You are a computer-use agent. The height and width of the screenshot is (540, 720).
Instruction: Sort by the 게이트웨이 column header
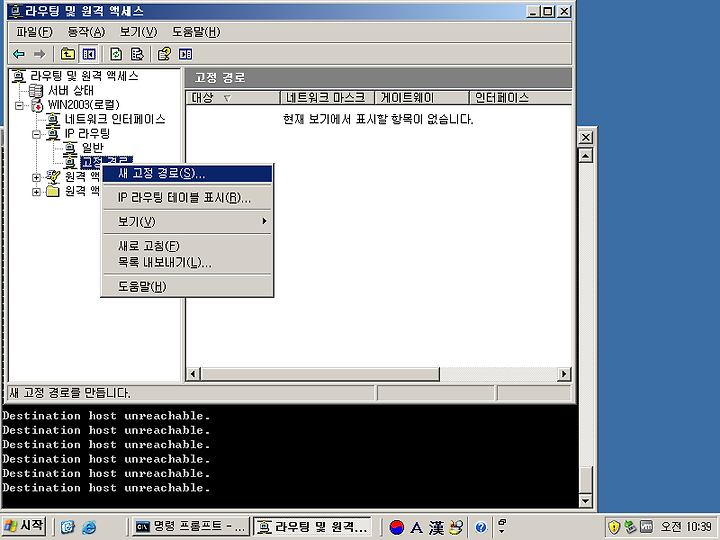(x=422, y=97)
